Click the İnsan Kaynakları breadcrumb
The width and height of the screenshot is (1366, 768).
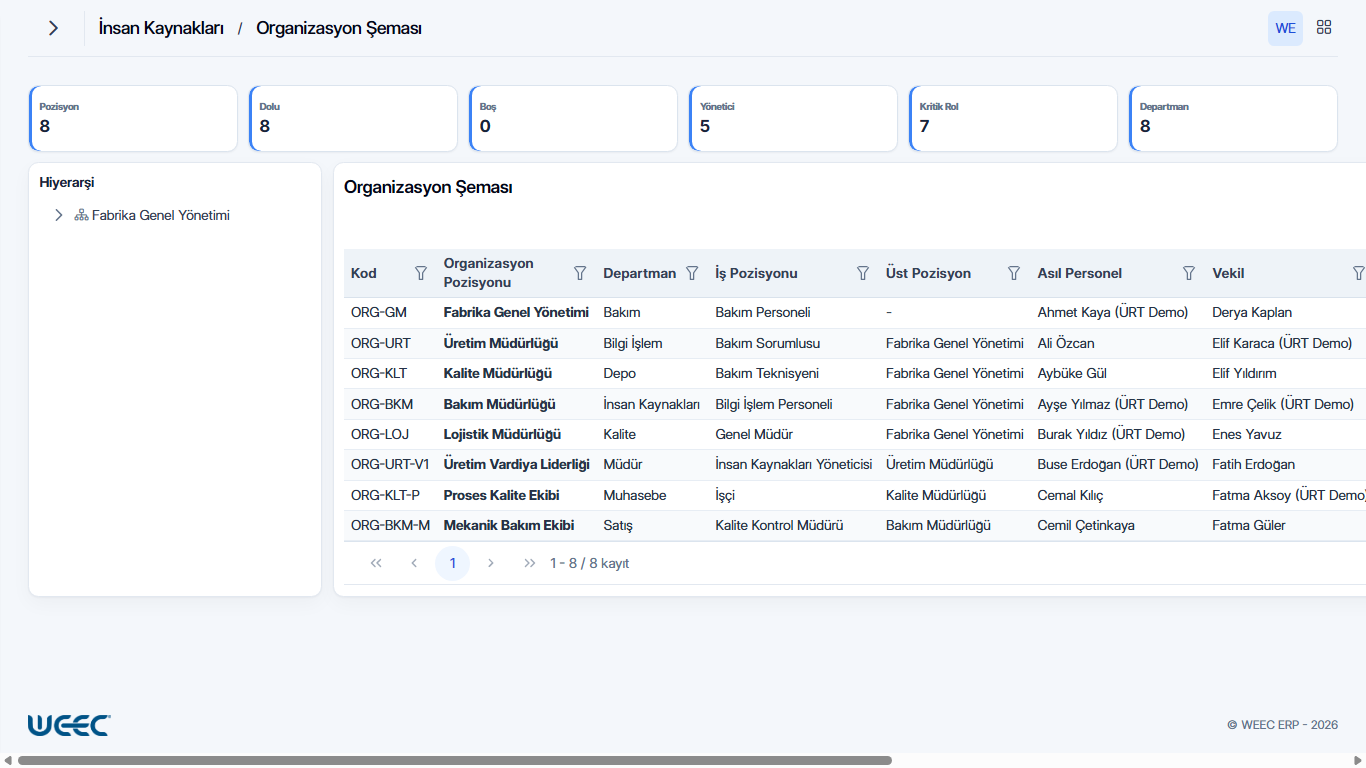(x=161, y=28)
